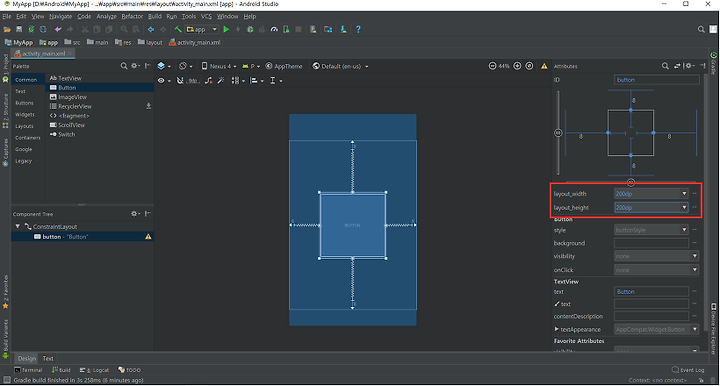Collapse the ConstraintLayout tree node
The height and width of the screenshot is (386, 720).
(x=17, y=226)
